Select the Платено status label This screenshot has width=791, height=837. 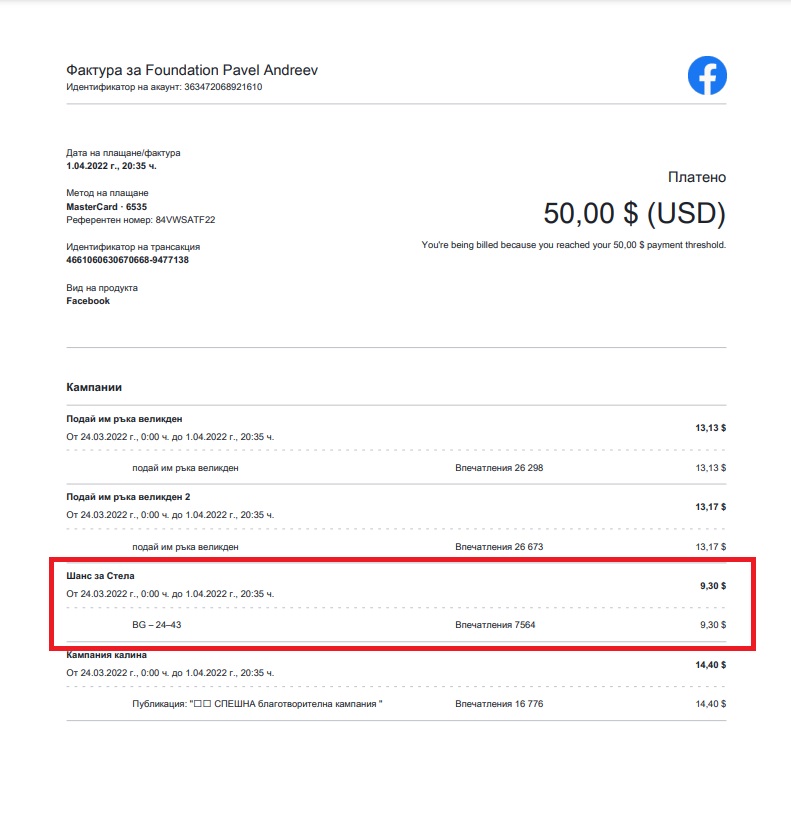697,177
